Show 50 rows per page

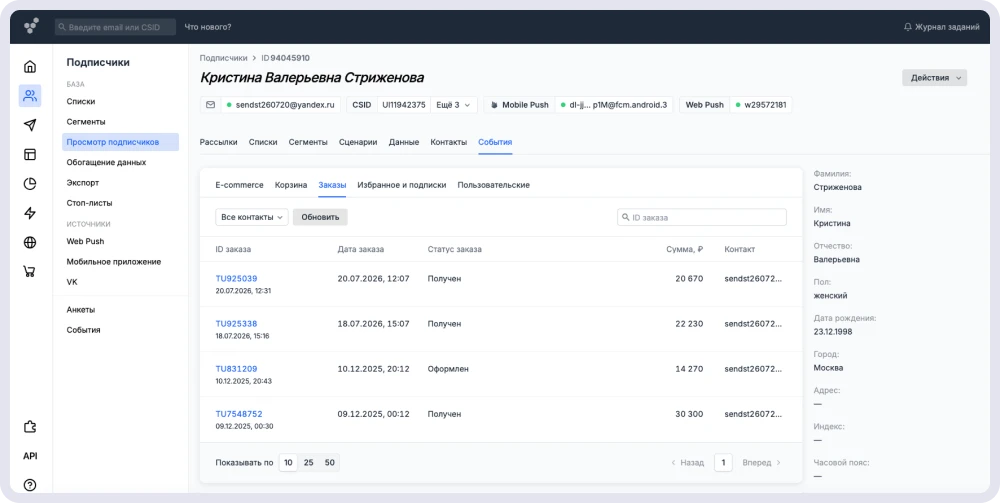330,463
